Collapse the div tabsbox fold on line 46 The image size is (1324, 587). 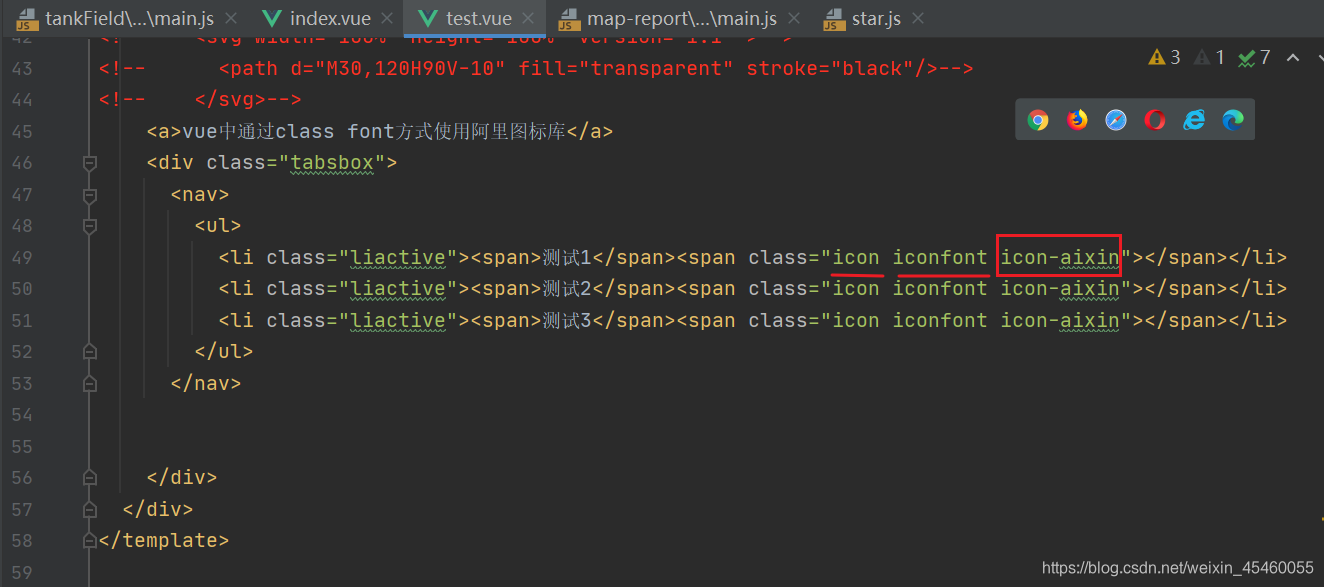tap(89, 163)
